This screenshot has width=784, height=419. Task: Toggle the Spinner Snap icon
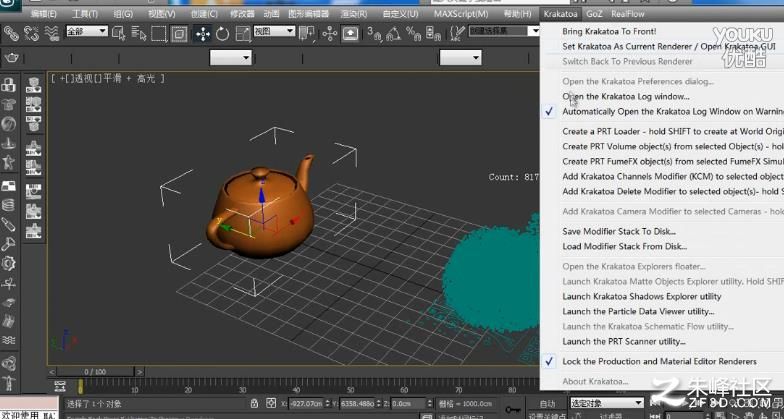tap(433, 34)
